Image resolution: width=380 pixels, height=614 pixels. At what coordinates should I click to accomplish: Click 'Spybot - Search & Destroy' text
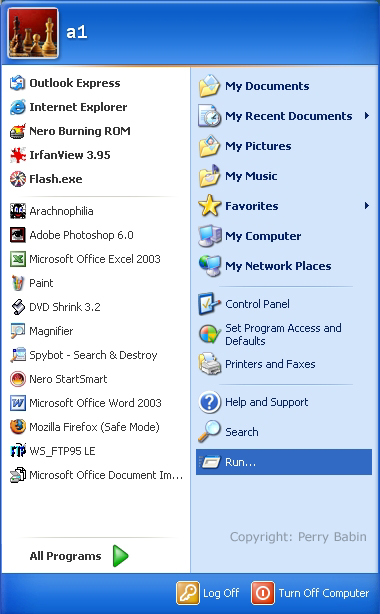[93, 355]
